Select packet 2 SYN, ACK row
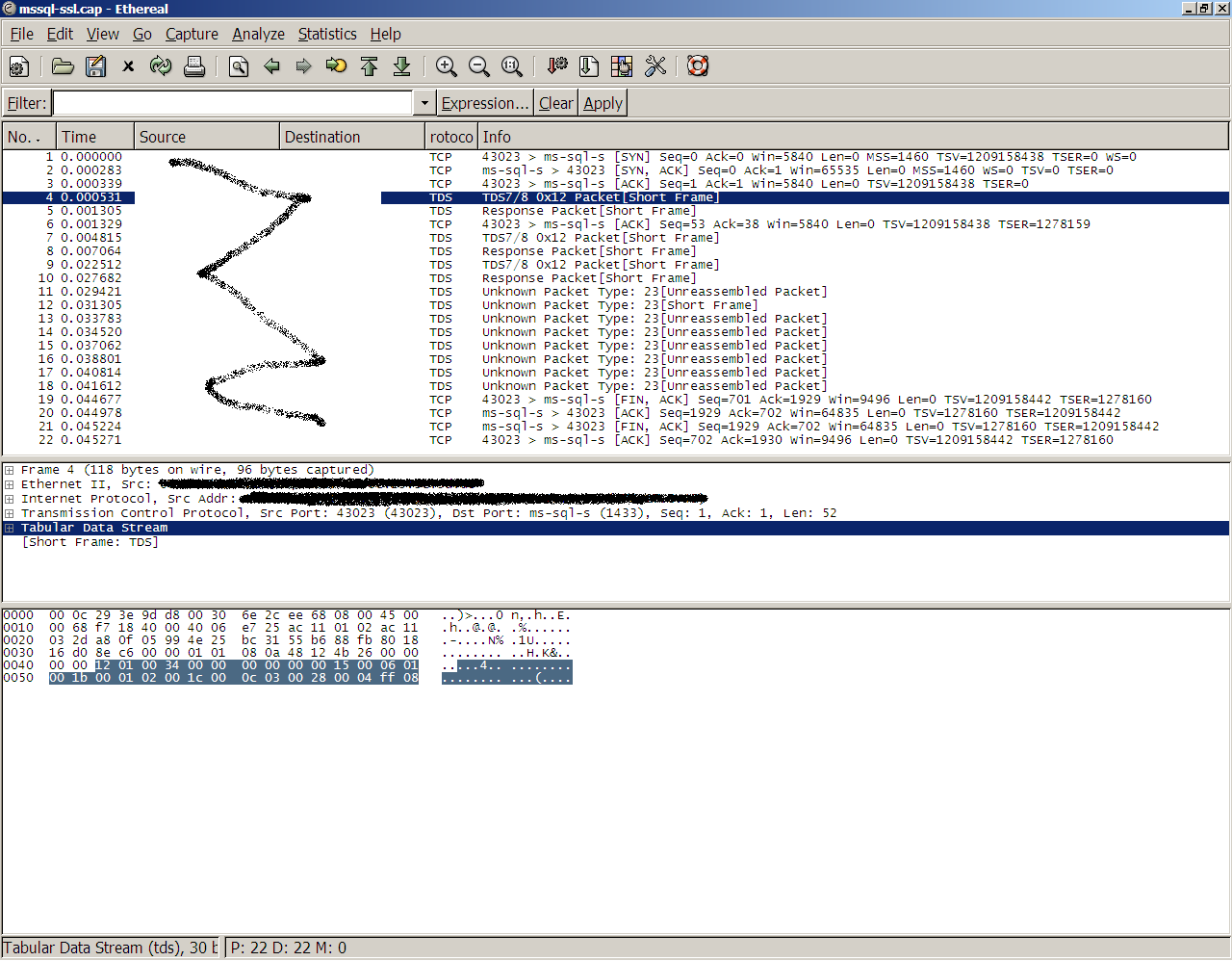The height and width of the screenshot is (961, 1232). pyautogui.click(x=616, y=170)
